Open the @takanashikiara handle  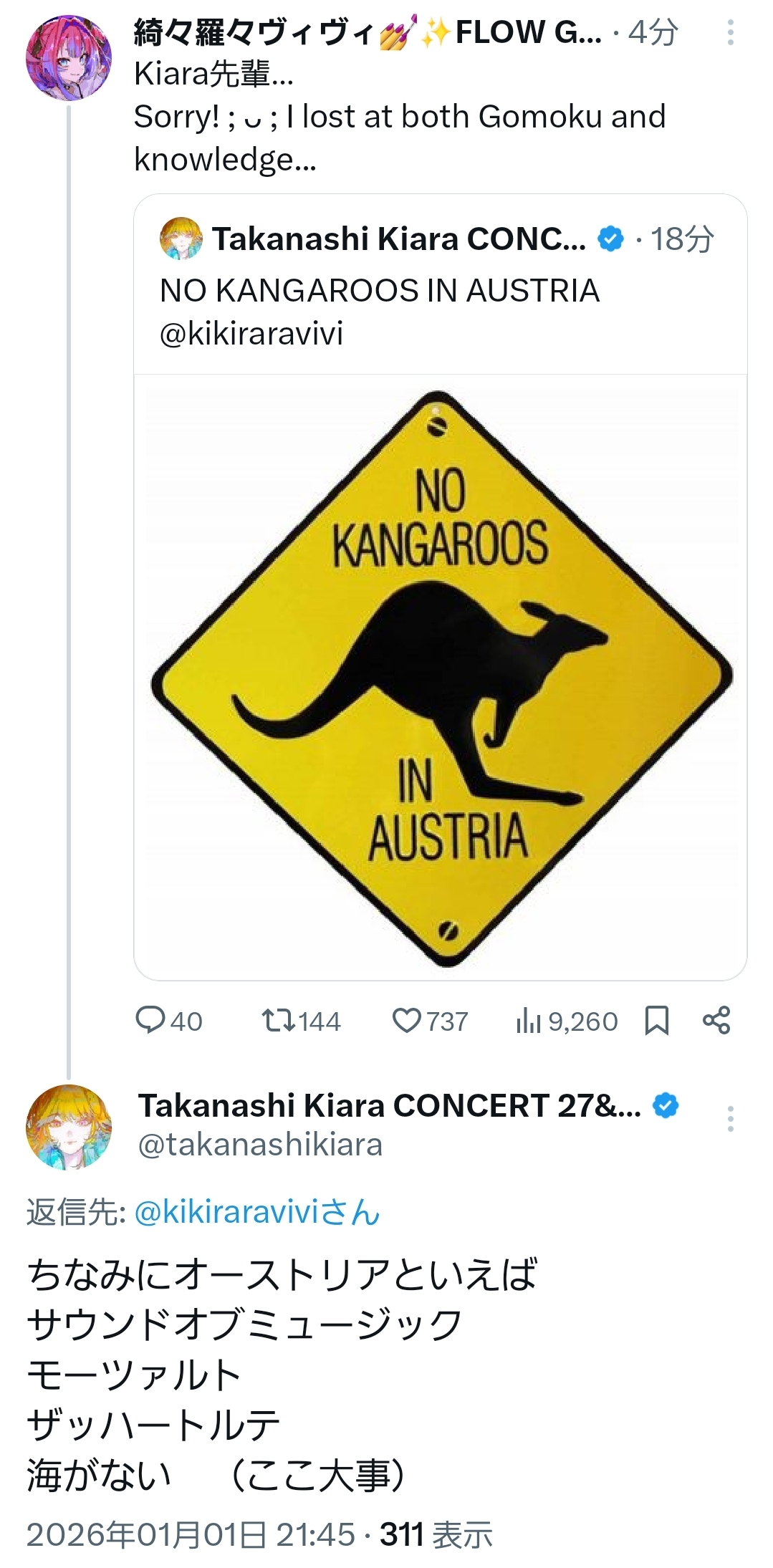click(x=260, y=1145)
